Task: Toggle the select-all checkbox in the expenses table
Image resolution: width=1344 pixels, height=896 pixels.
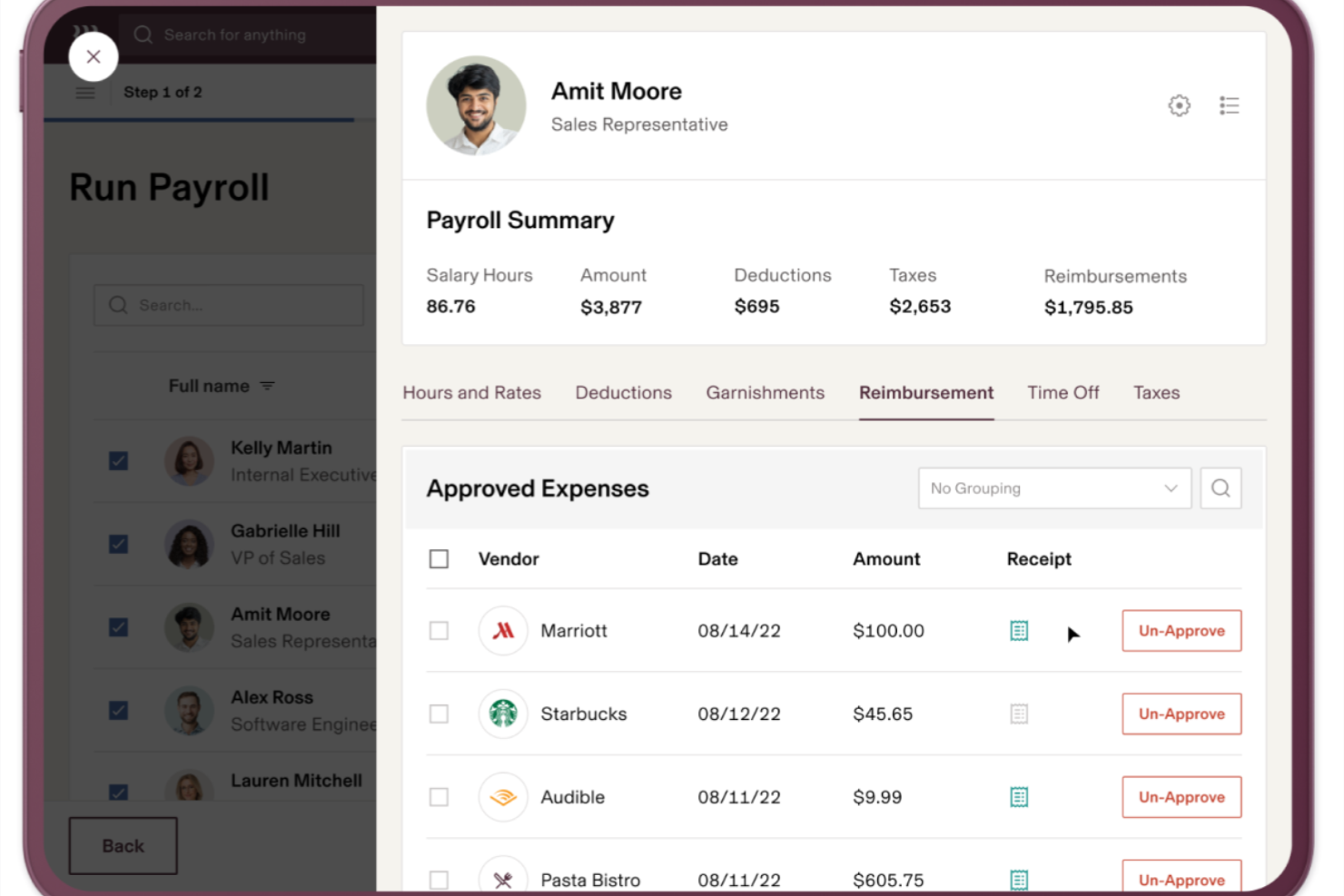Action: coord(439,559)
